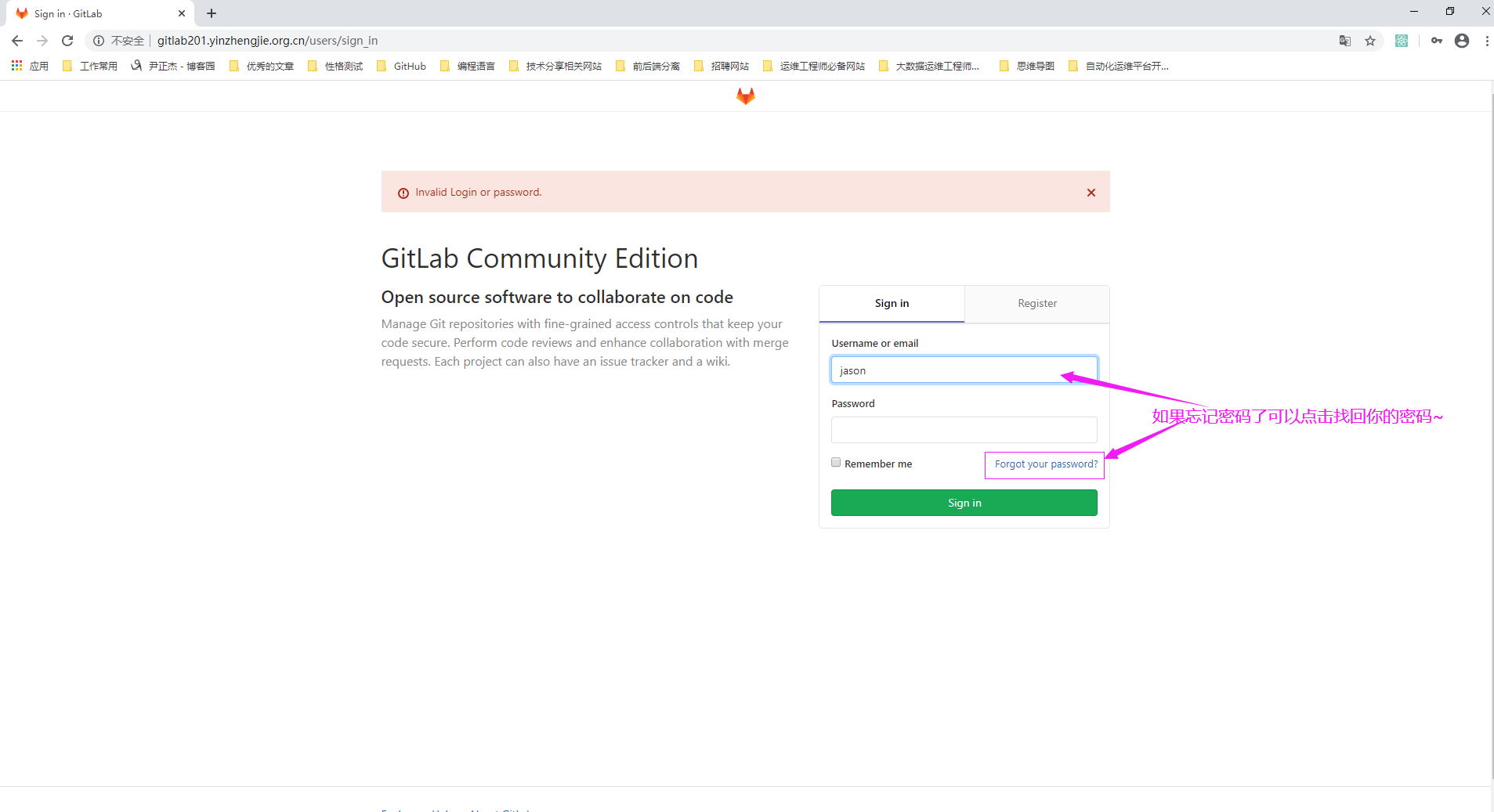Click the GitLab Community Edition heading

pos(539,258)
